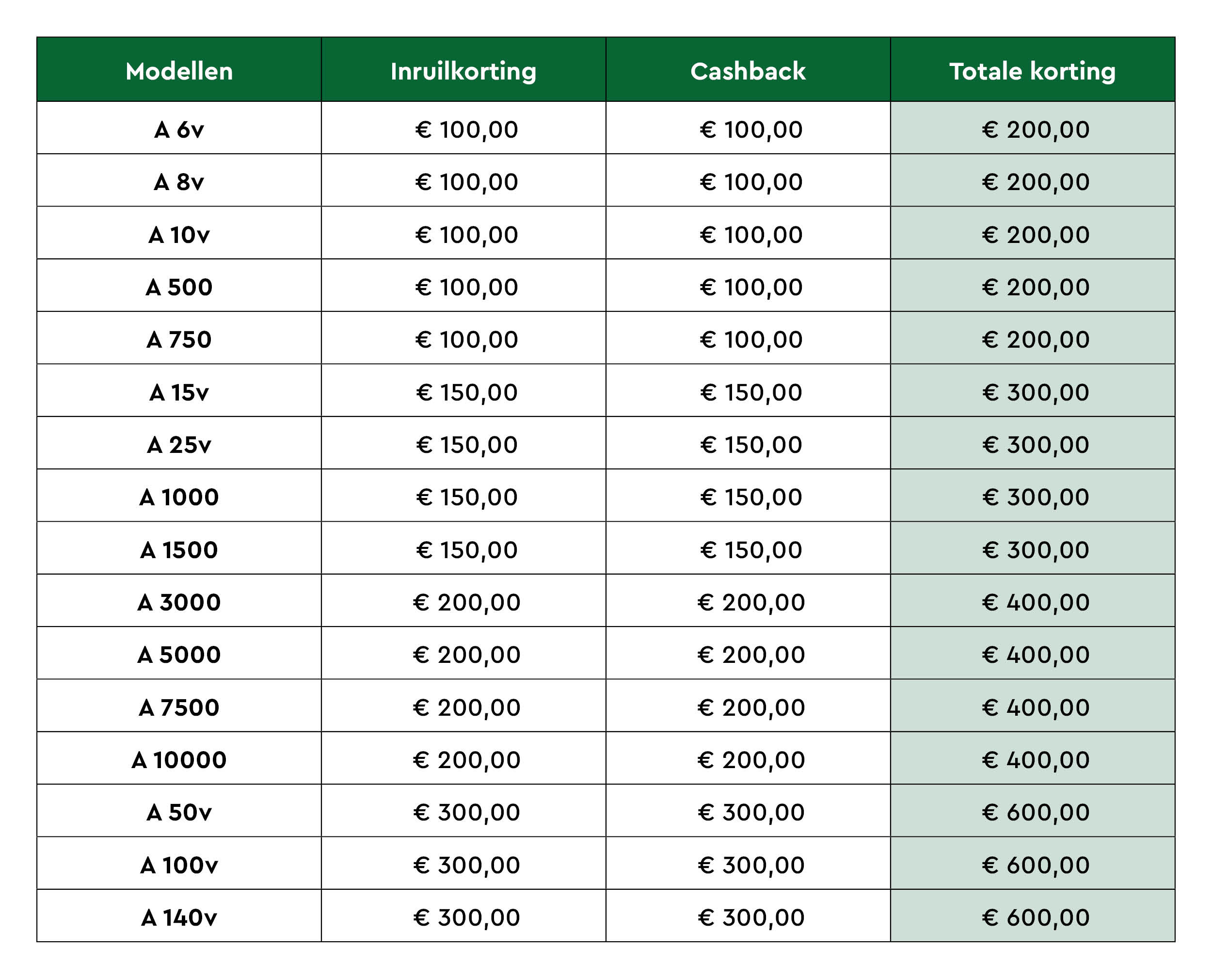Screen dimensions: 1212x980
Task: Click the Cashback value for A 5000
Action: click(x=751, y=655)
